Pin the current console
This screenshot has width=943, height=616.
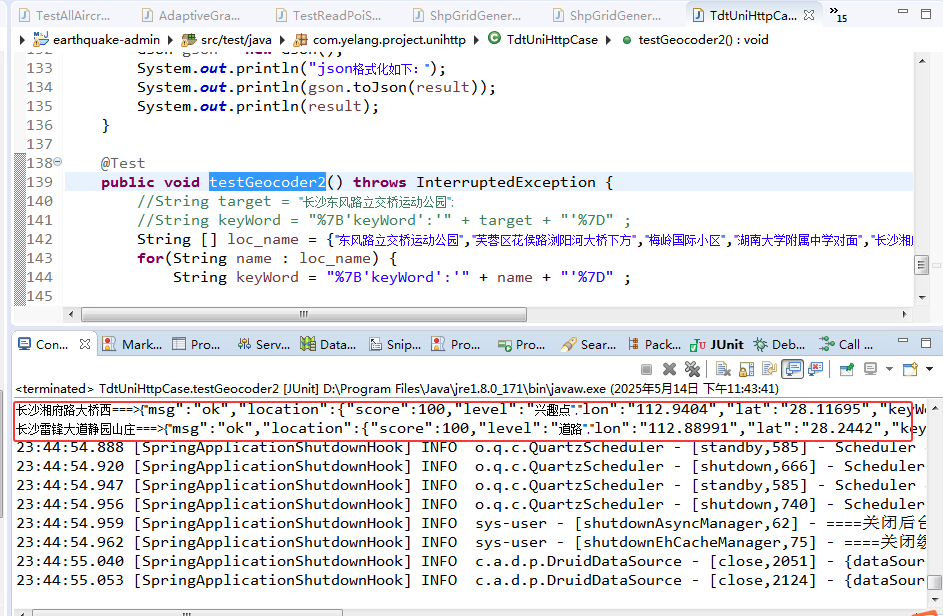click(847, 369)
